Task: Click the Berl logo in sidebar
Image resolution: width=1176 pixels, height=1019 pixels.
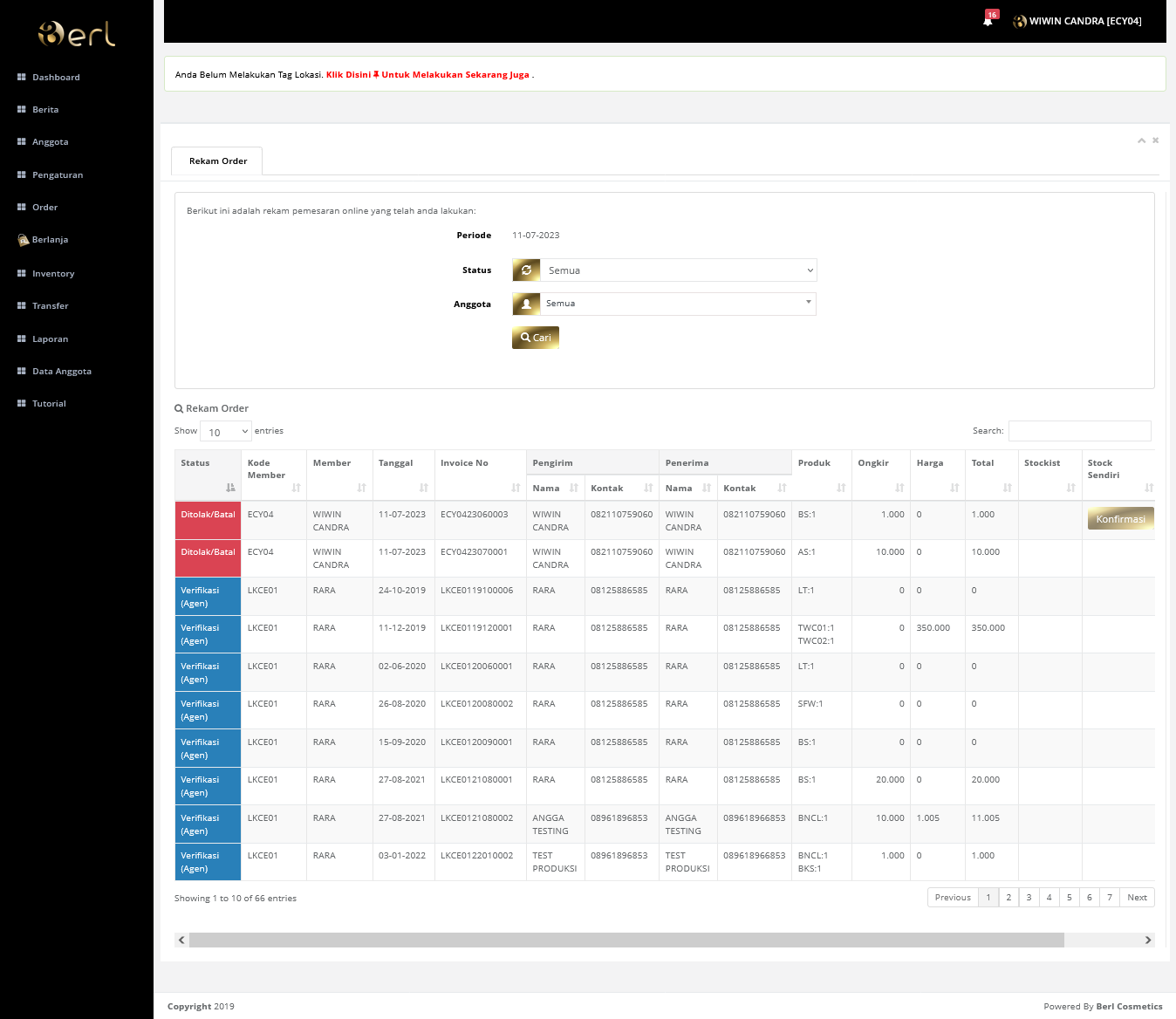Action: point(77,34)
